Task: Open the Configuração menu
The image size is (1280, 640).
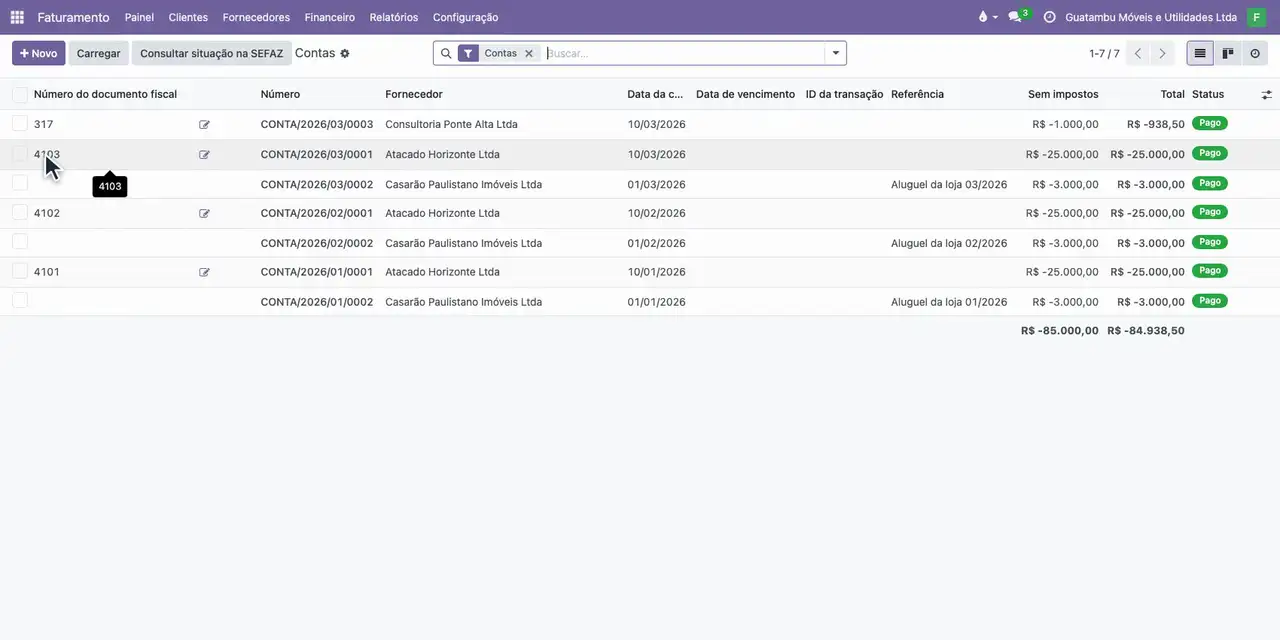Action: point(465,17)
